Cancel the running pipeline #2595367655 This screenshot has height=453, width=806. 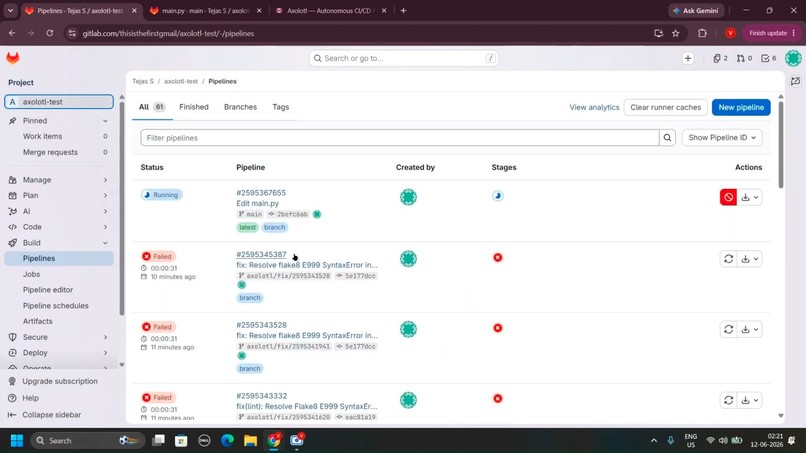pos(728,197)
